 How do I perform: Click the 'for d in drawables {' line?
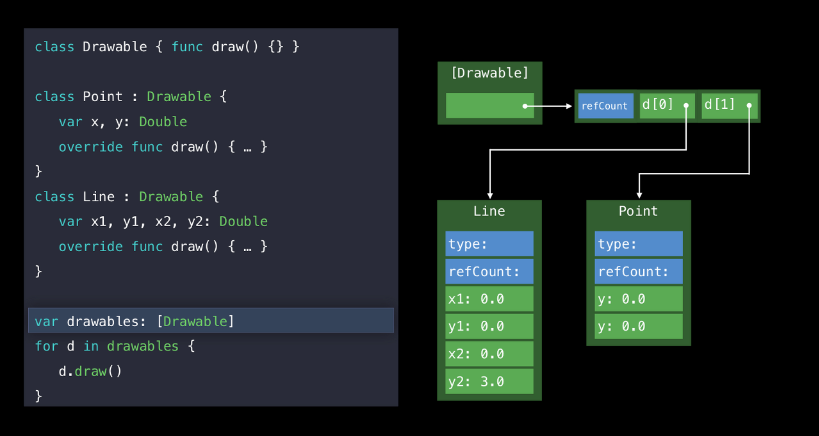[x=115, y=346]
